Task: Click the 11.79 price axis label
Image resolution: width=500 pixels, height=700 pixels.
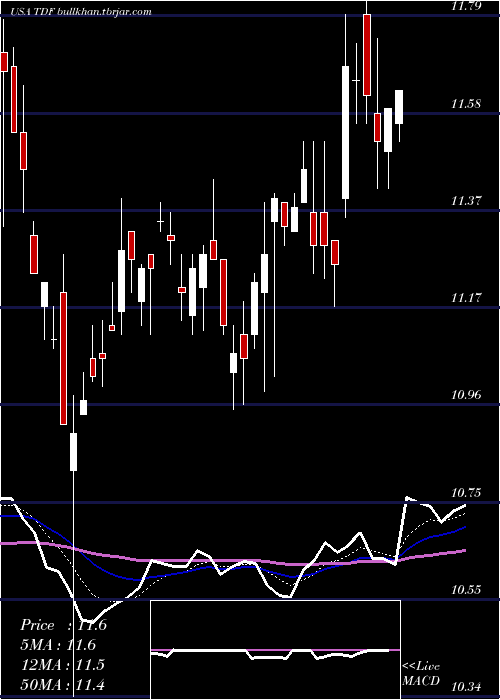Action: coord(466,6)
